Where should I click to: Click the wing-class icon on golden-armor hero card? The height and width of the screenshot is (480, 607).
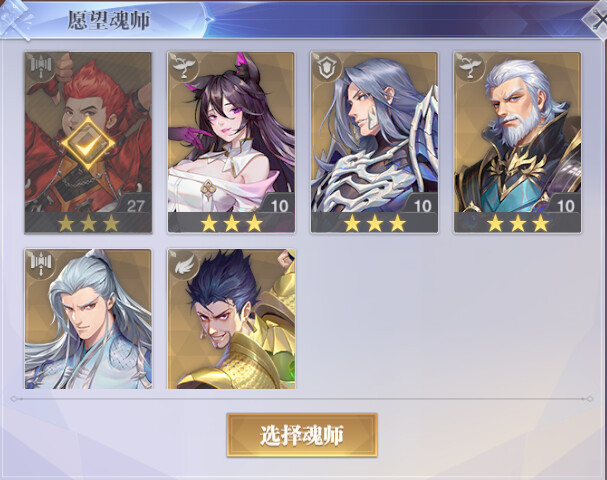[x=183, y=264]
